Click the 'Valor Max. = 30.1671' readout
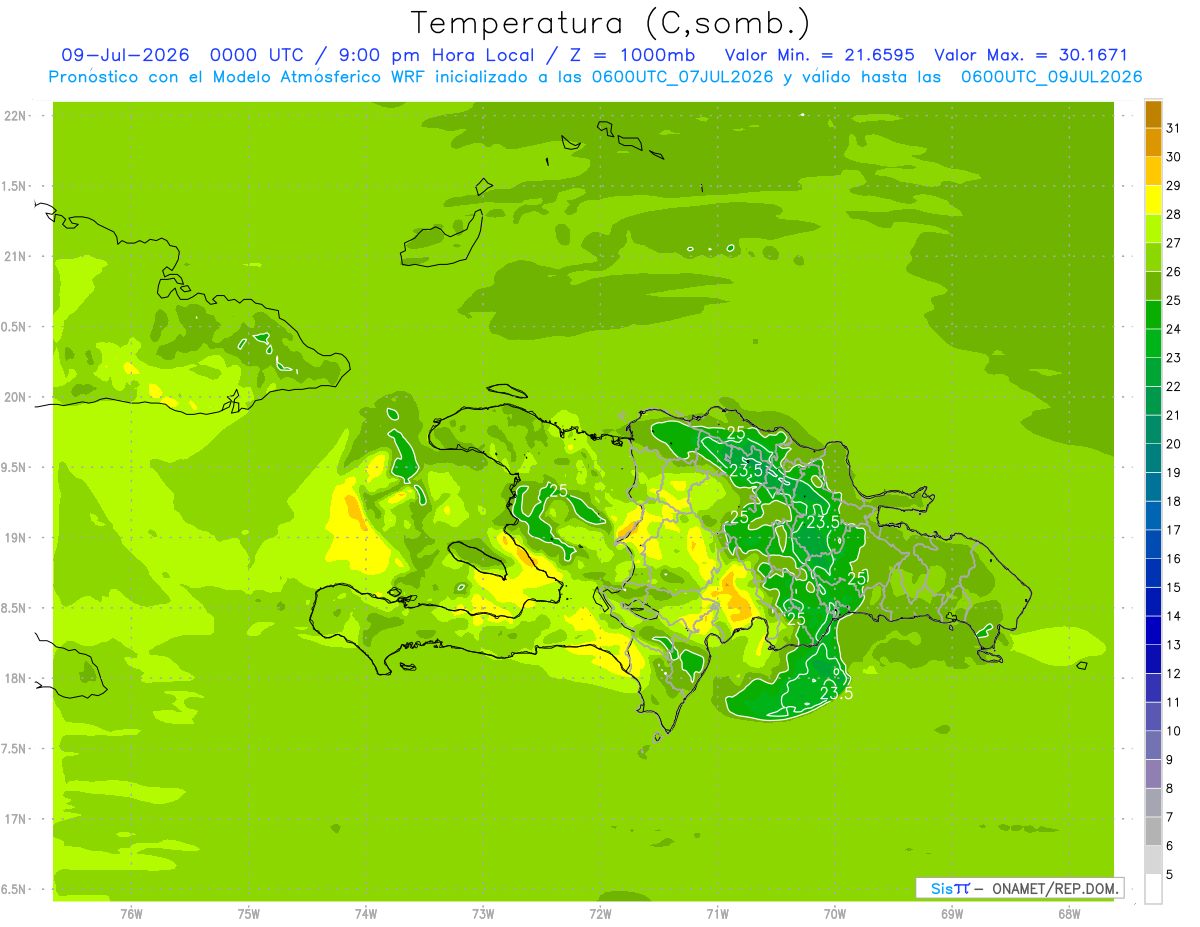 pyautogui.click(x=1030, y=55)
